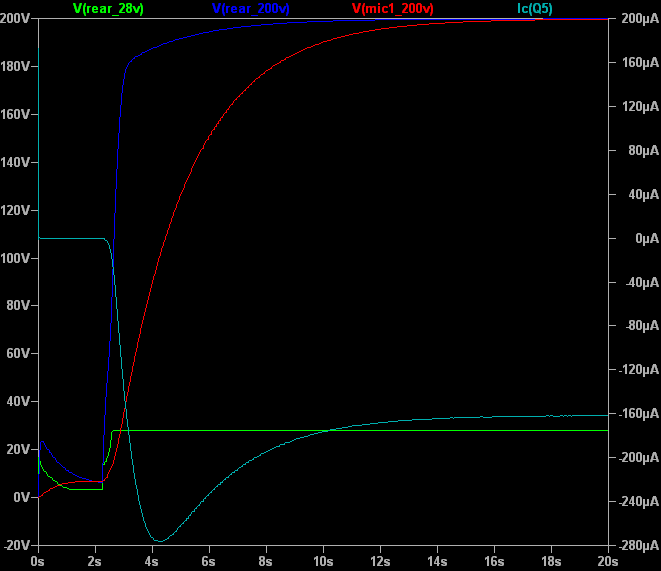Click the -80µA right axis label
The width and height of the screenshot is (661, 571).
(x=642, y=326)
